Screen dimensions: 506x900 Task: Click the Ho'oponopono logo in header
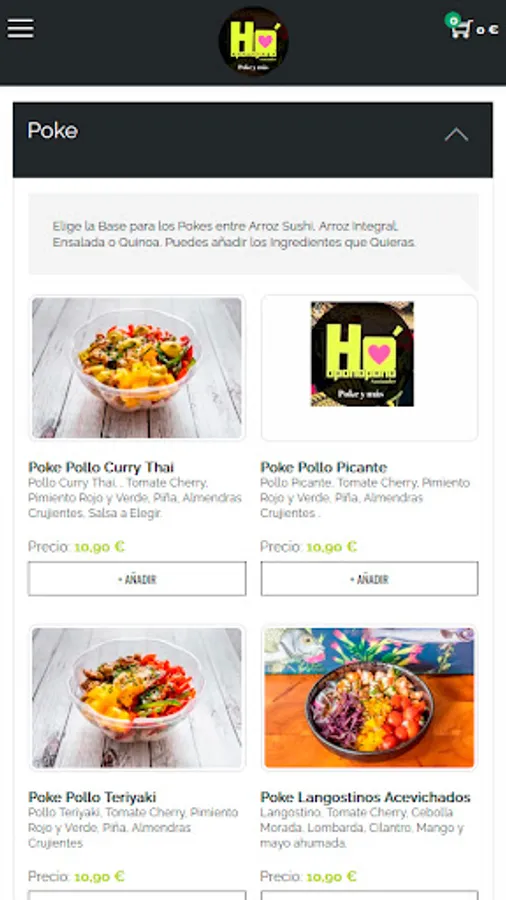253,41
